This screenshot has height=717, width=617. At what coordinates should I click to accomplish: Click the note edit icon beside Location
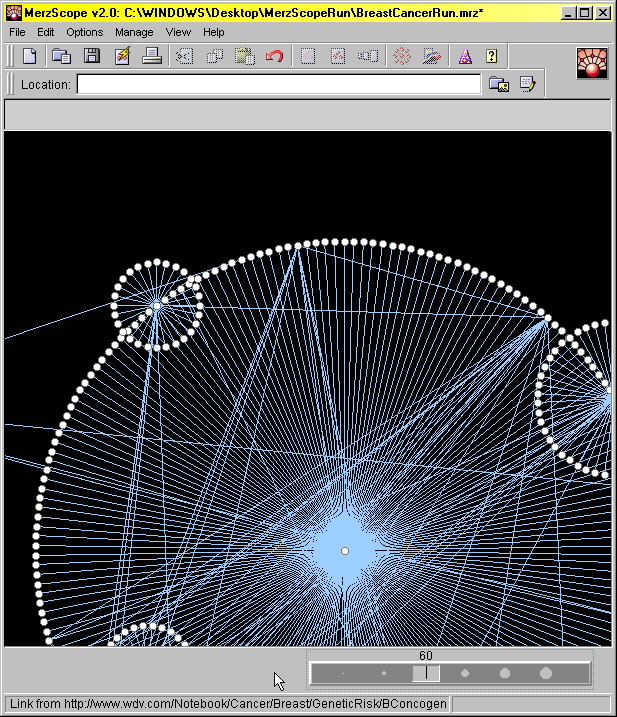tap(527, 85)
